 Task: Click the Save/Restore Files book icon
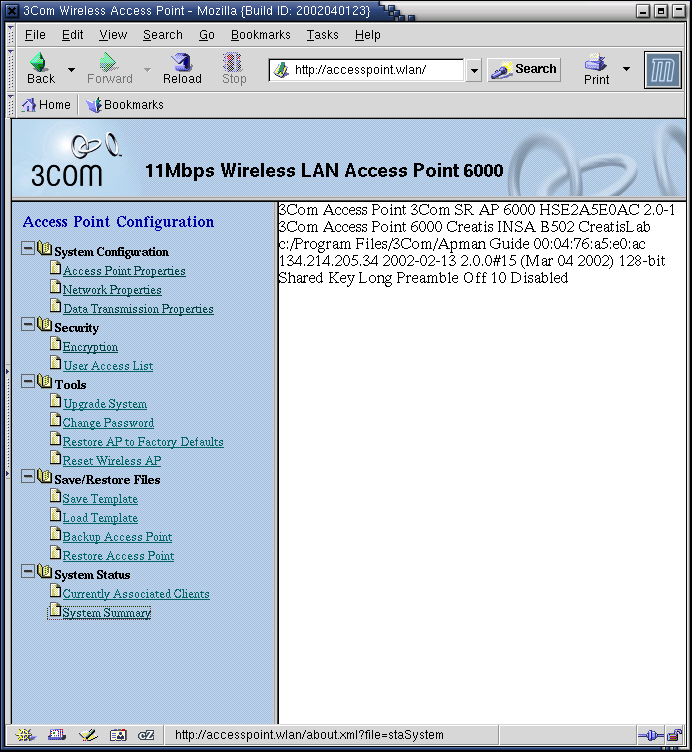point(44,476)
